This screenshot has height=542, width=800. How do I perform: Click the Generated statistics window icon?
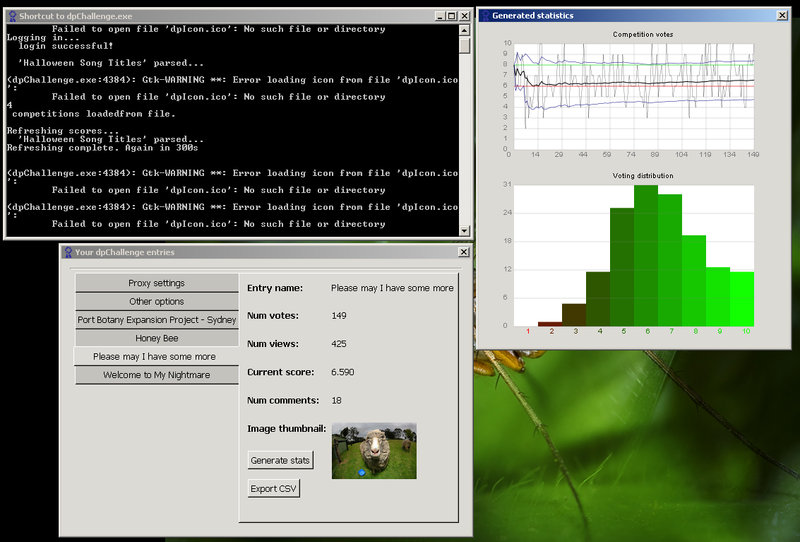coord(484,15)
